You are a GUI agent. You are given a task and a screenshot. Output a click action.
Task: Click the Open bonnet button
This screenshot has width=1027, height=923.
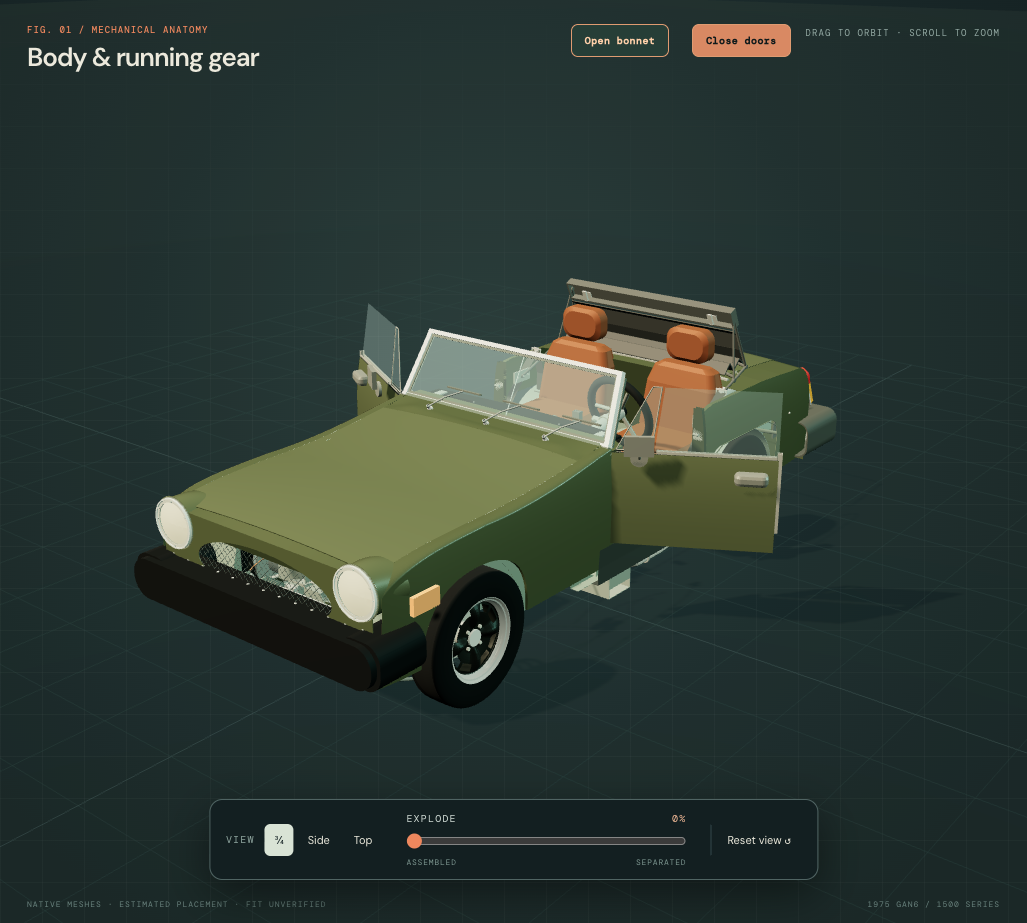click(x=620, y=41)
